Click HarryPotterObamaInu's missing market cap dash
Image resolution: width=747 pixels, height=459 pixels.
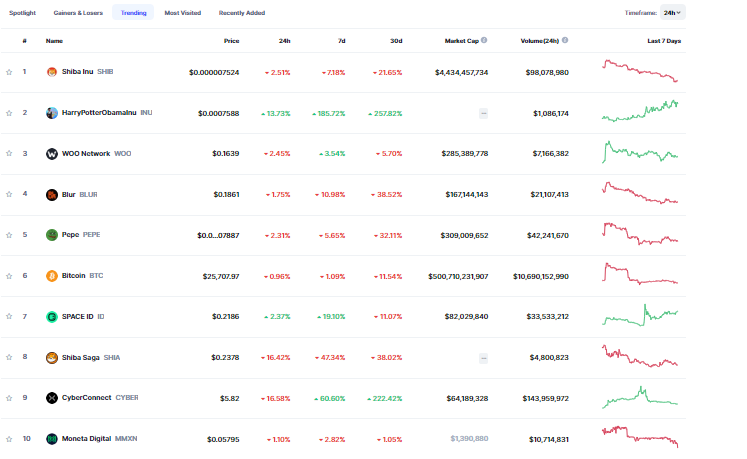tap(484, 113)
